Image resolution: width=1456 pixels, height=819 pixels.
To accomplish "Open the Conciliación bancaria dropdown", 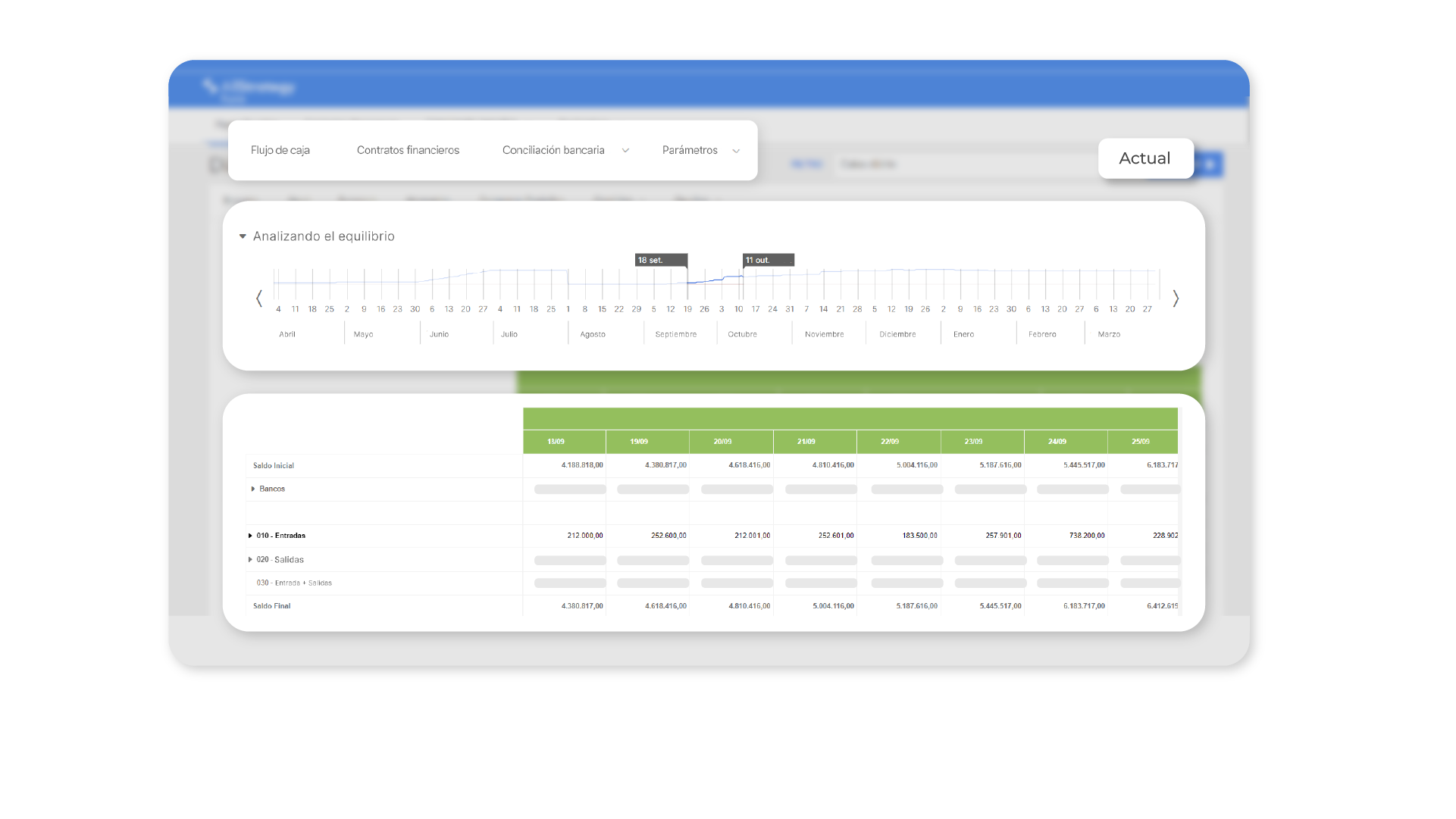I will point(565,151).
